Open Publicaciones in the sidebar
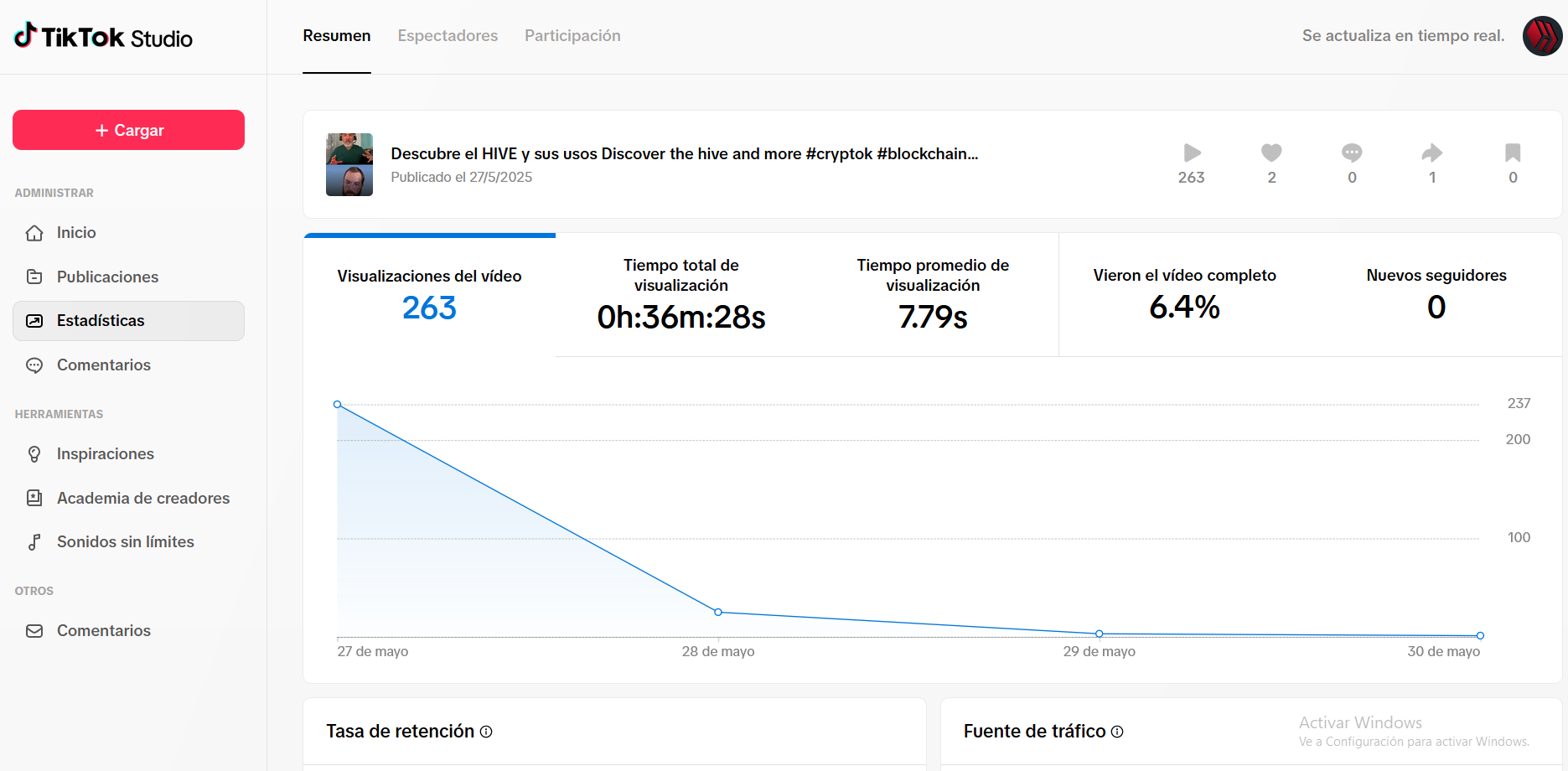 [128, 277]
